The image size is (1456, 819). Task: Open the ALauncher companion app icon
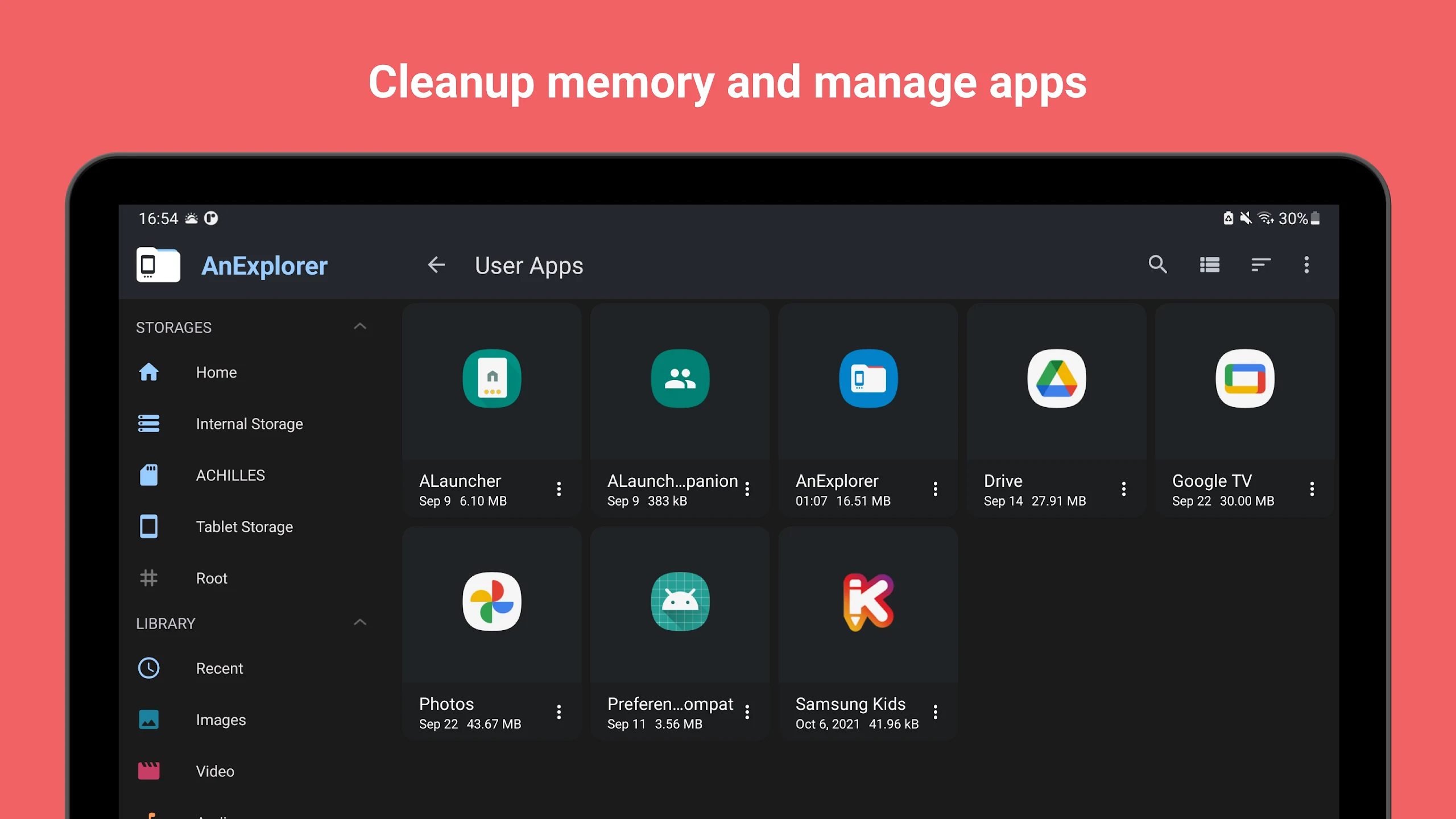[x=680, y=378]
